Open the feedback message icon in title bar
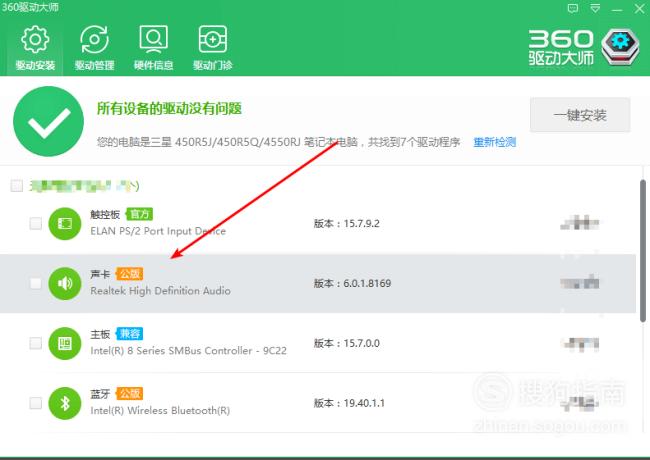650x460 pixels. [x=573, y=8]
